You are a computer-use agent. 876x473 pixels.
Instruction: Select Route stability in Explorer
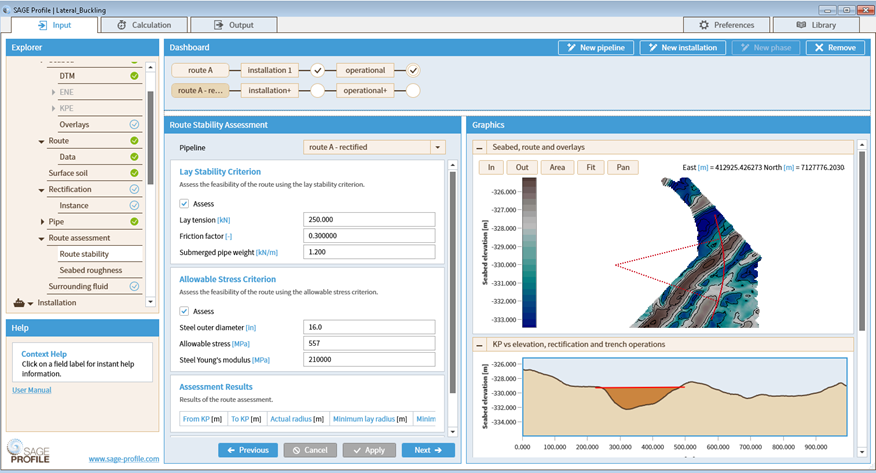click(84, 254)
